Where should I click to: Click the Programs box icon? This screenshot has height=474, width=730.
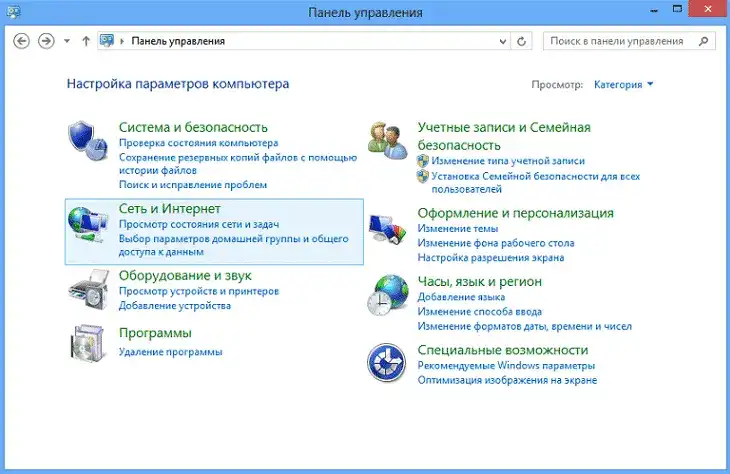point(87,344)
